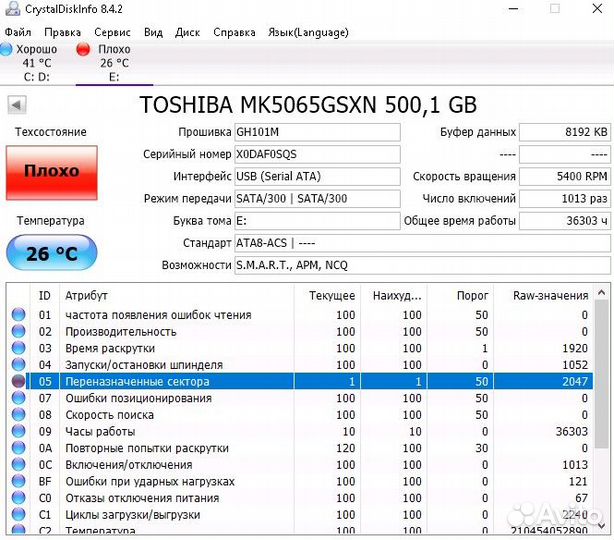
Task: Click status icon for attribute BF
Action: tap(18, 481)
